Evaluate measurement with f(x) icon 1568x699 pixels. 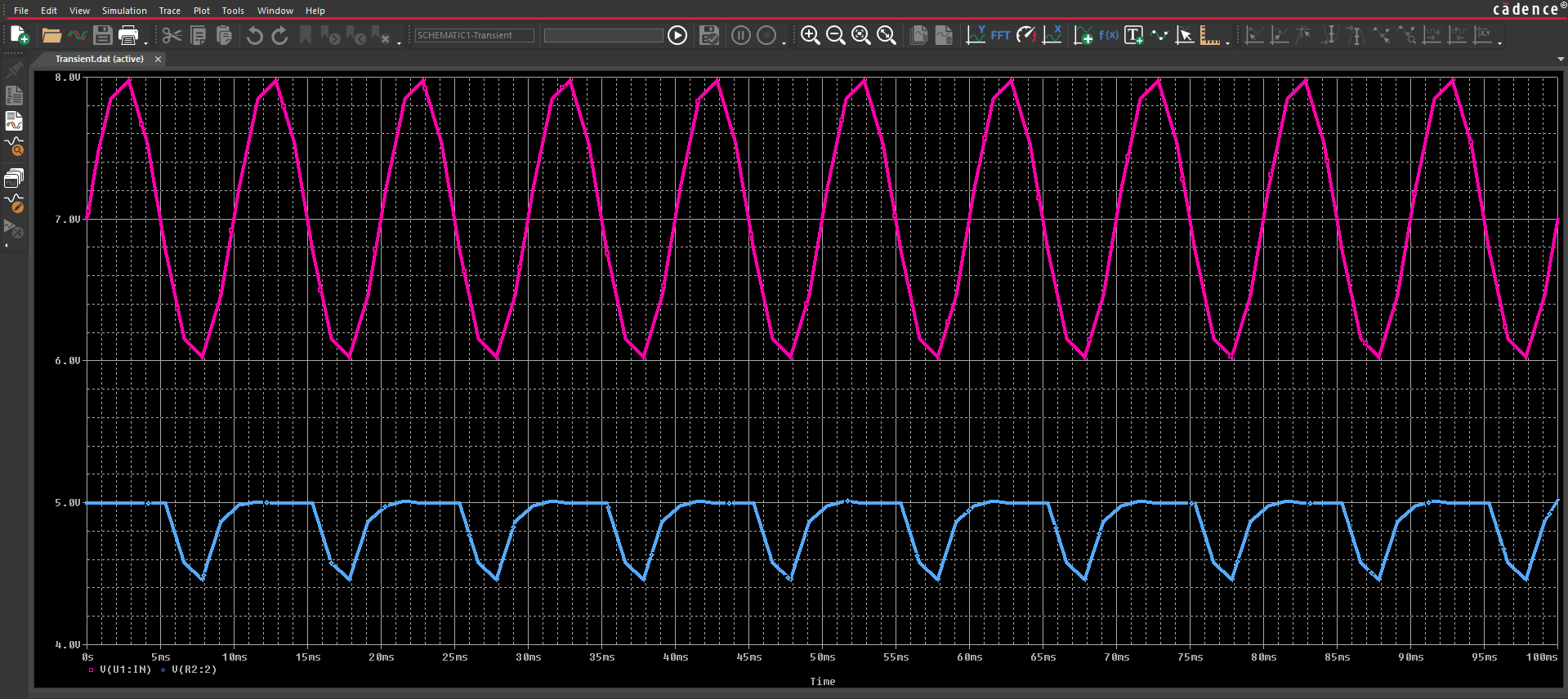point(1109,35)
